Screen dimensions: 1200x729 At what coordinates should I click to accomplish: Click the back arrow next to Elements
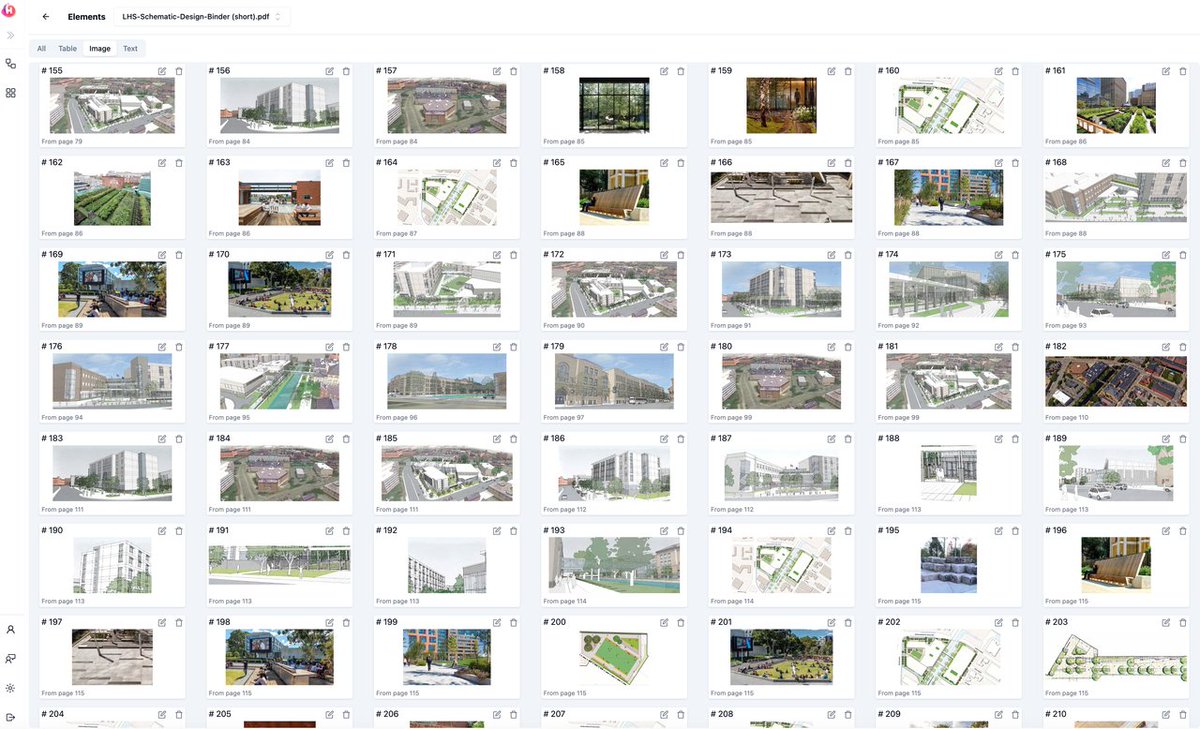pos(46,17)
